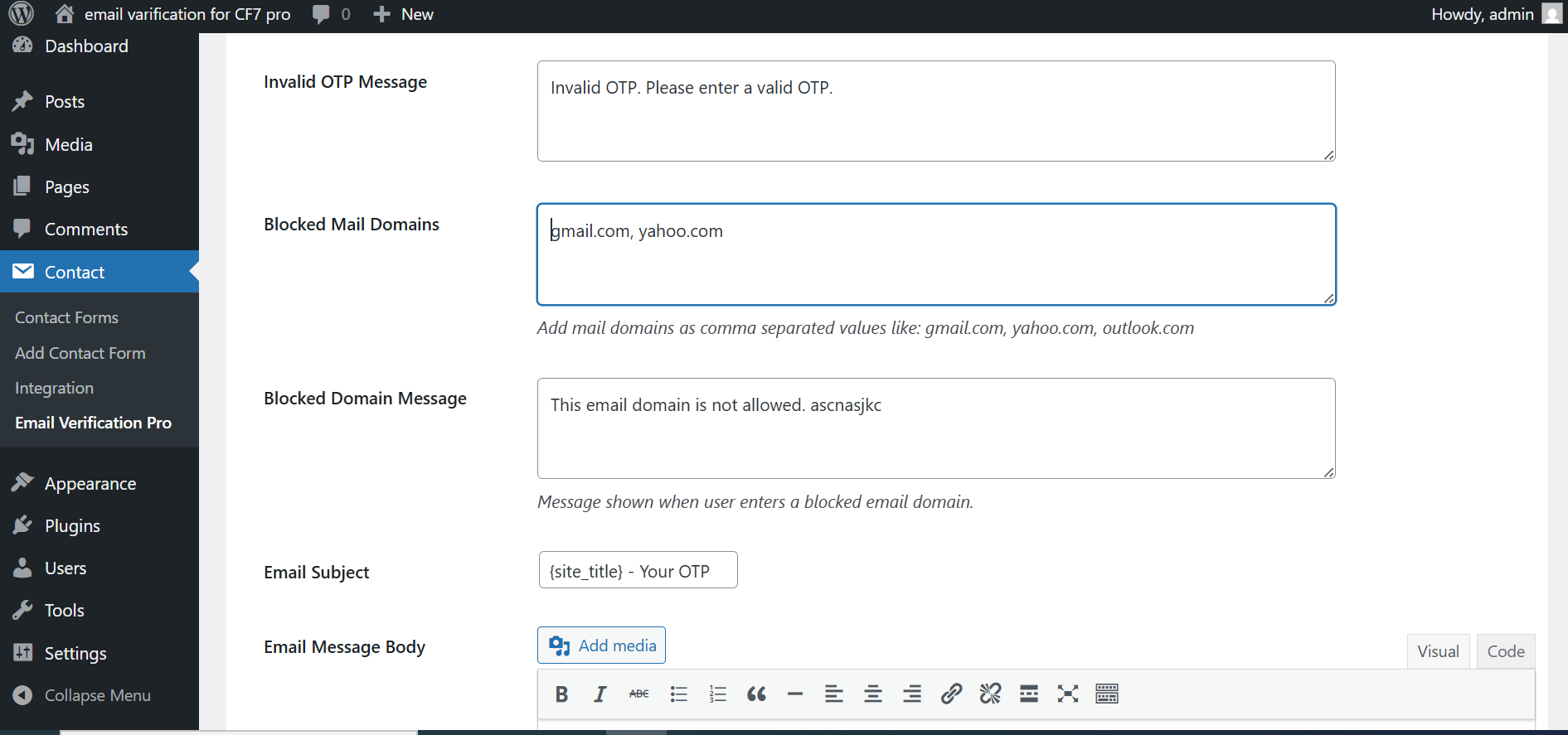This screenshot has height=735, width=1568.
Task: Open Media menu
Action: 100,145
